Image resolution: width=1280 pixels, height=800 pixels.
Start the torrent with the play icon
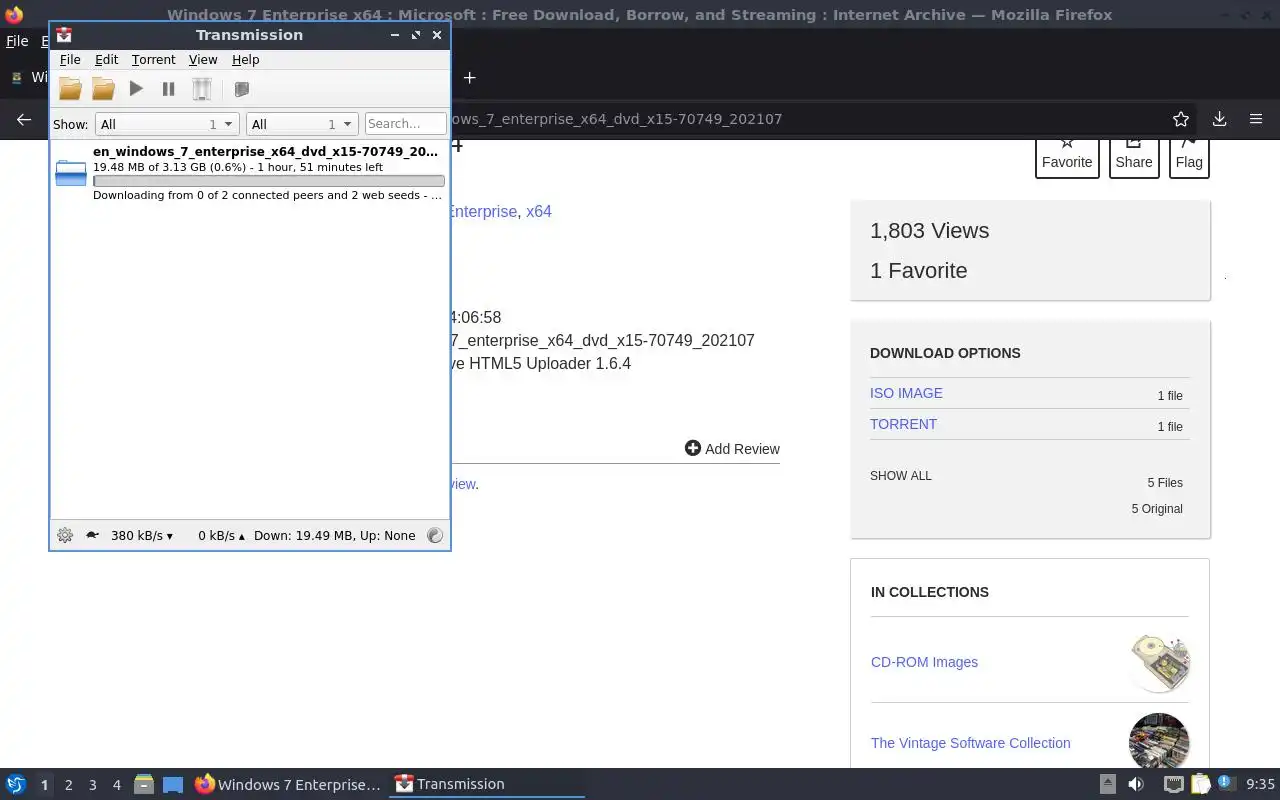pos(136,89)
